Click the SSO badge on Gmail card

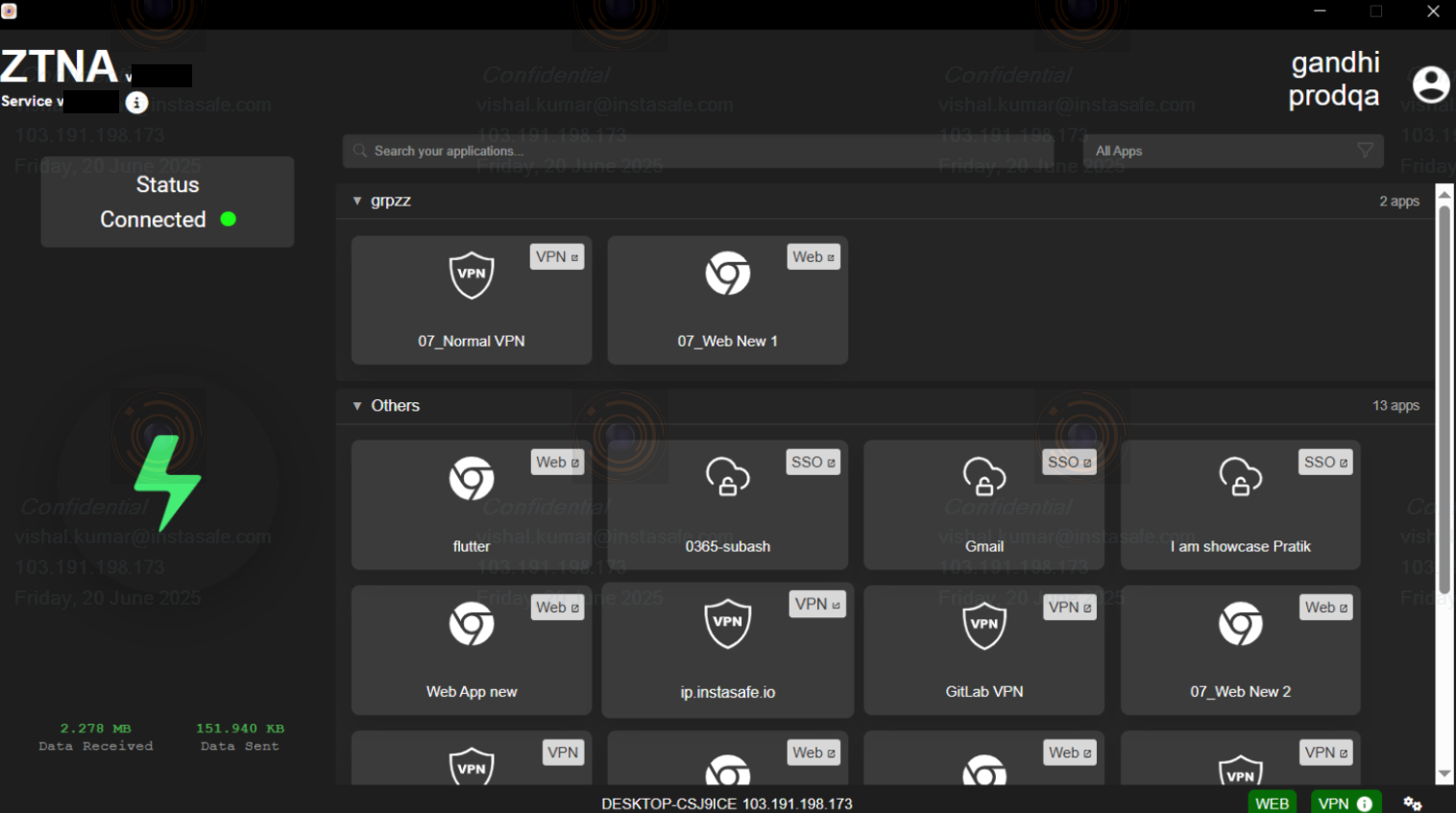1070,462
